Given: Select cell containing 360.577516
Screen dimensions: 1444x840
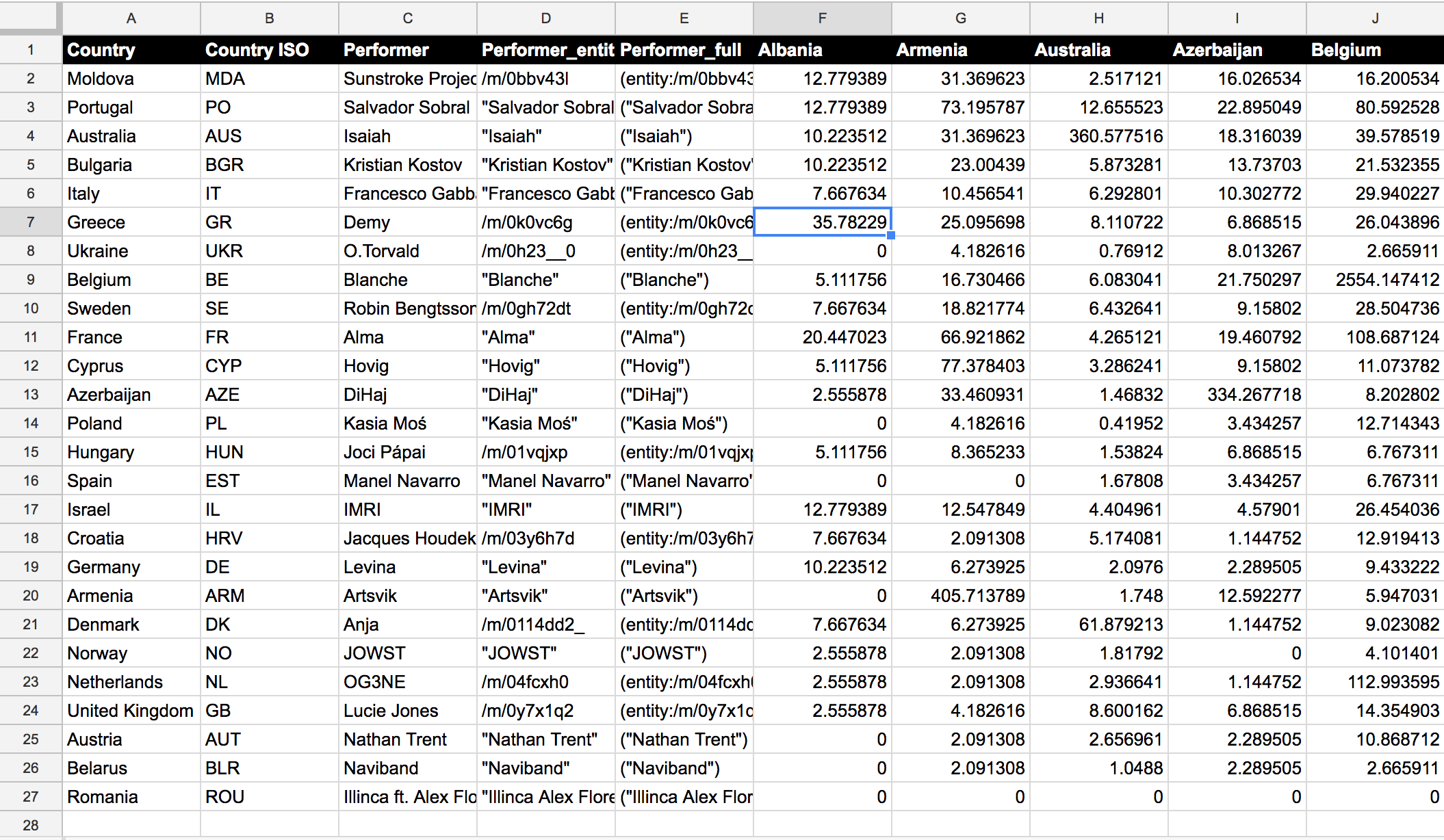Looking at the screenshot, I should [1098, 136].
